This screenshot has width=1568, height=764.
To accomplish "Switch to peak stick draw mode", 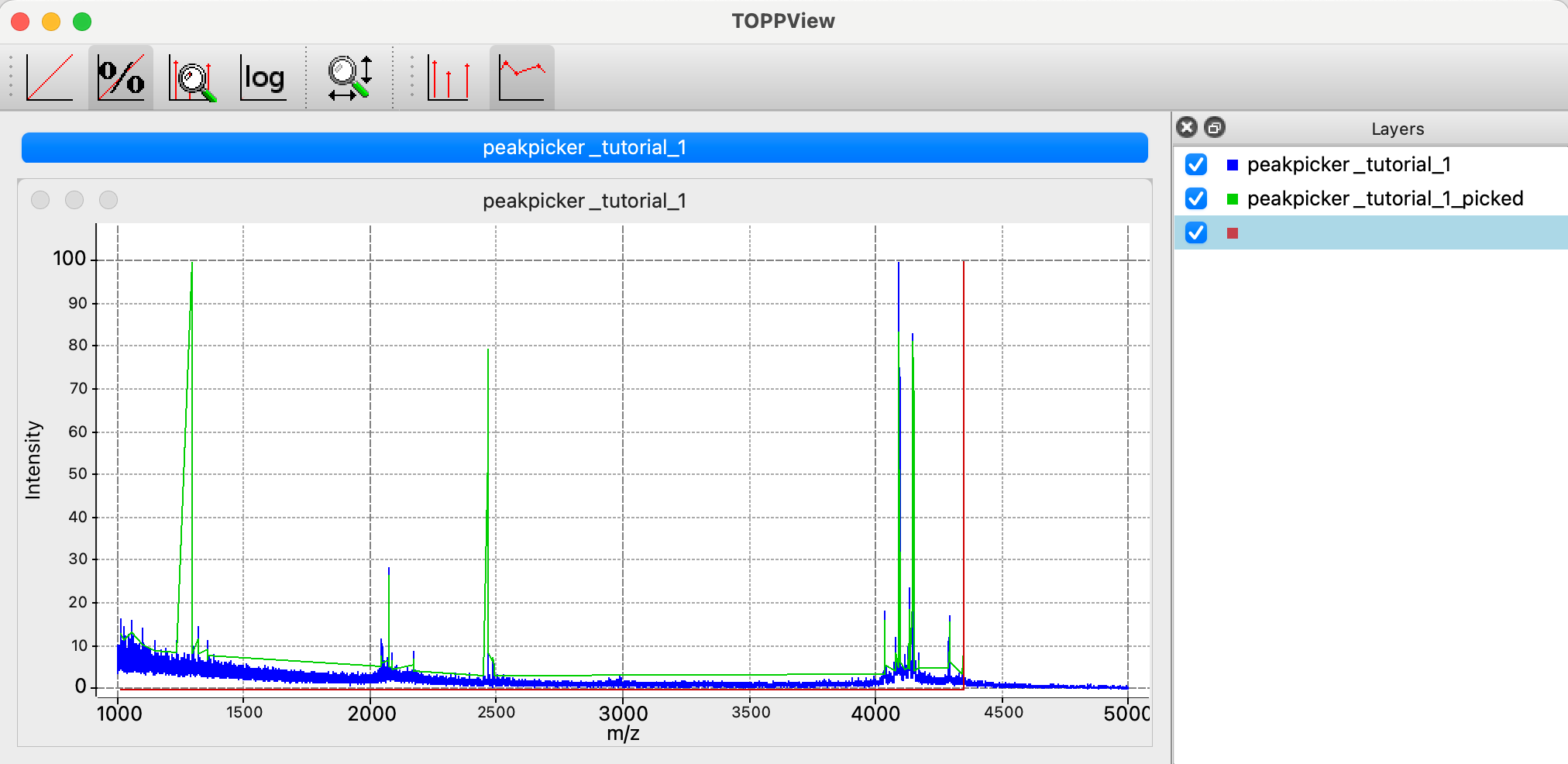I will 449,77.
